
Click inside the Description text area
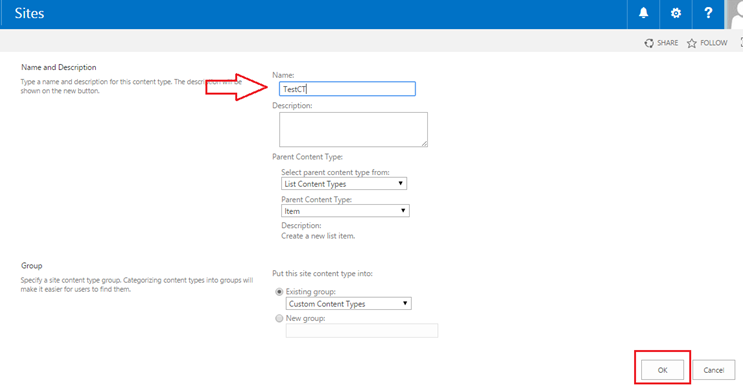pyautogui.click(x=353, y=129)
